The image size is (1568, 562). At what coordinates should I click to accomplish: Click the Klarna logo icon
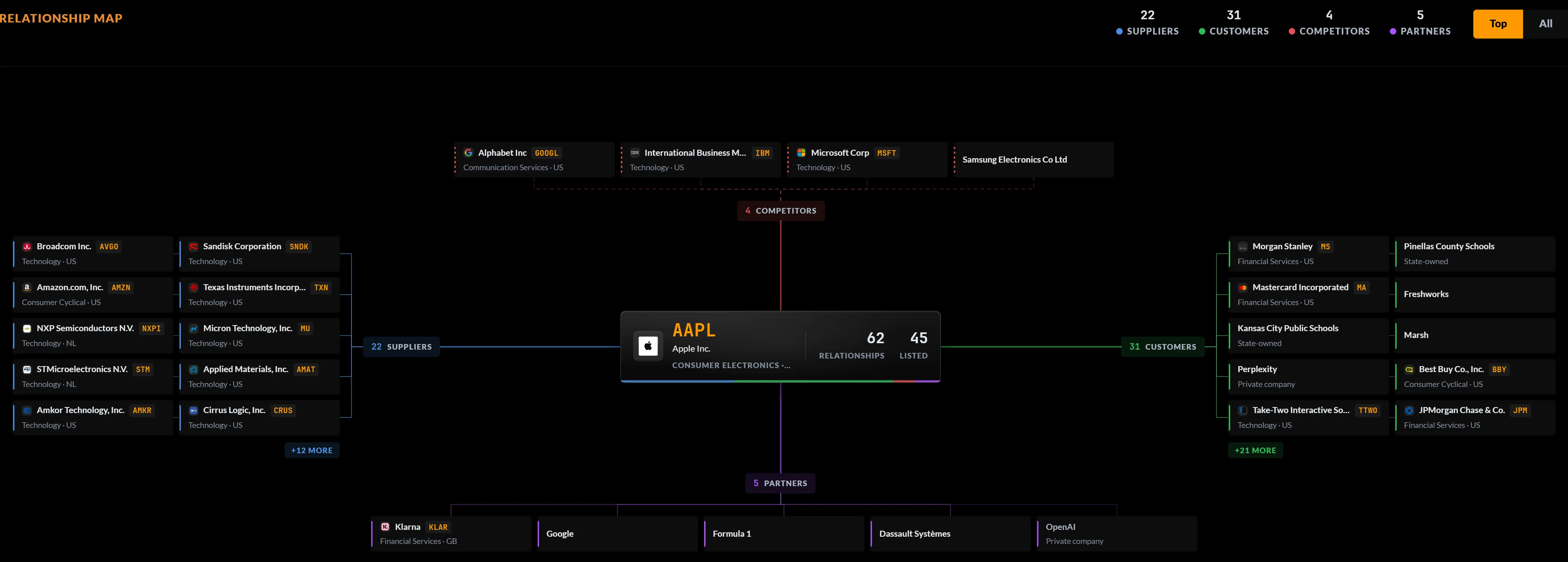tap(385, 527)
